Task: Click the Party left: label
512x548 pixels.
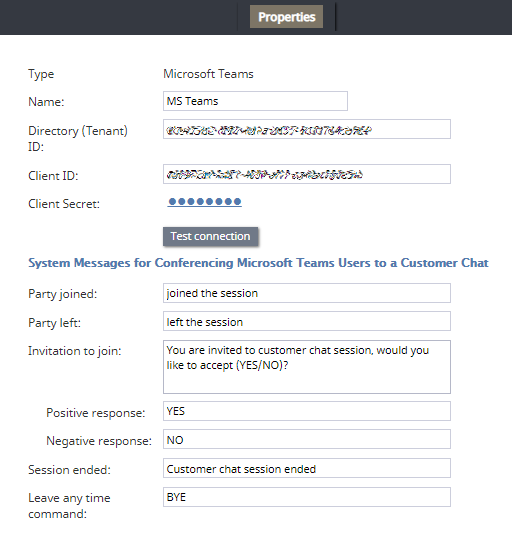Action: point(54,323)
